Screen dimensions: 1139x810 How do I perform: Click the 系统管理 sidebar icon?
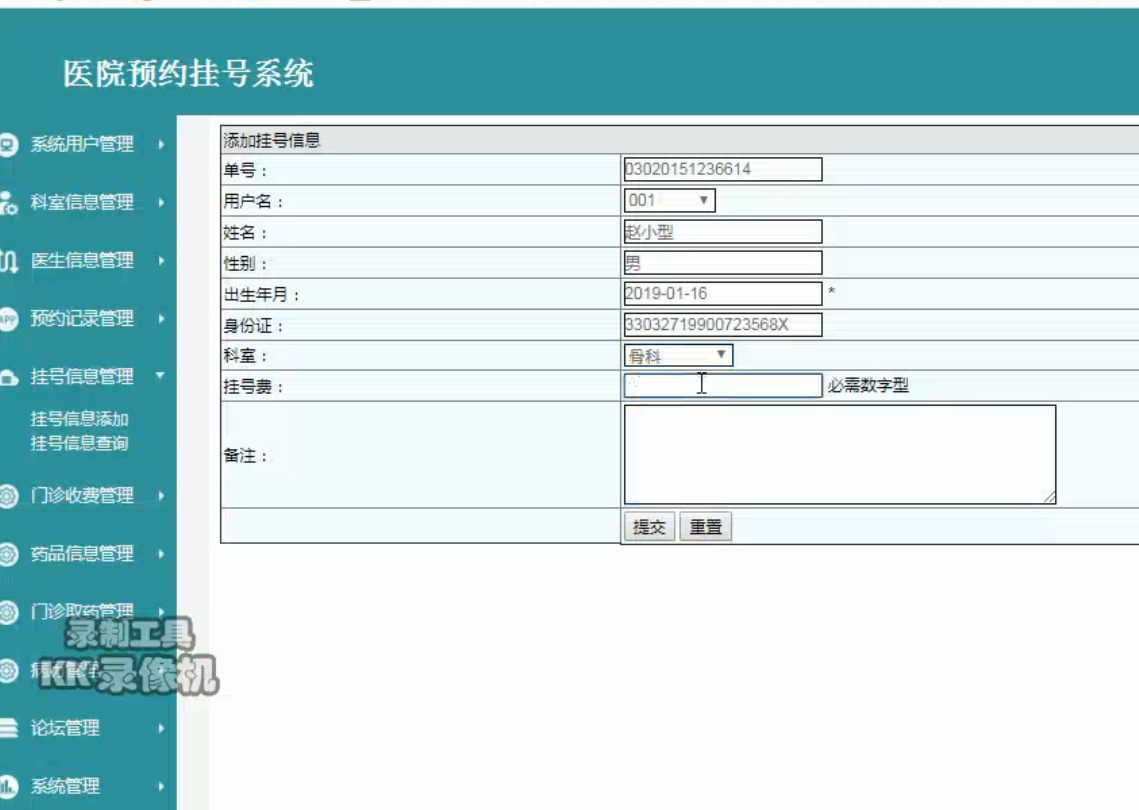(x=7, y=786)
